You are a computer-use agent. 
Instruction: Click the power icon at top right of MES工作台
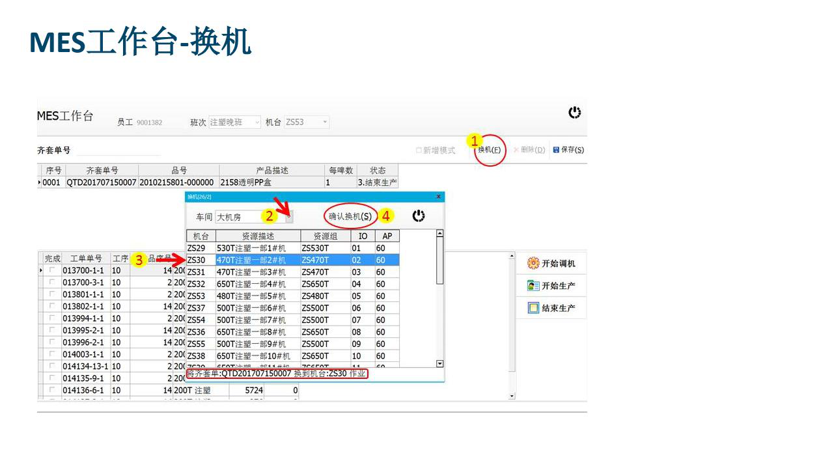(x=574, y=113)
